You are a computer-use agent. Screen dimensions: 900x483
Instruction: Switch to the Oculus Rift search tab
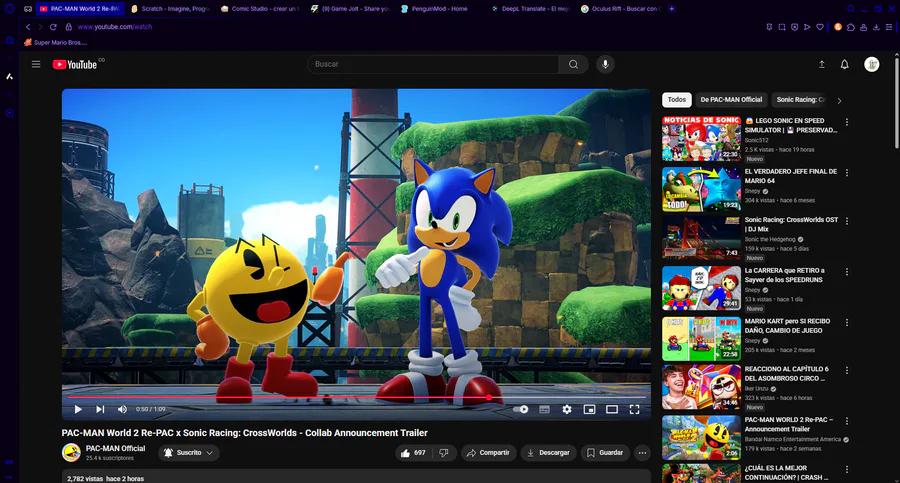(621, 9)
